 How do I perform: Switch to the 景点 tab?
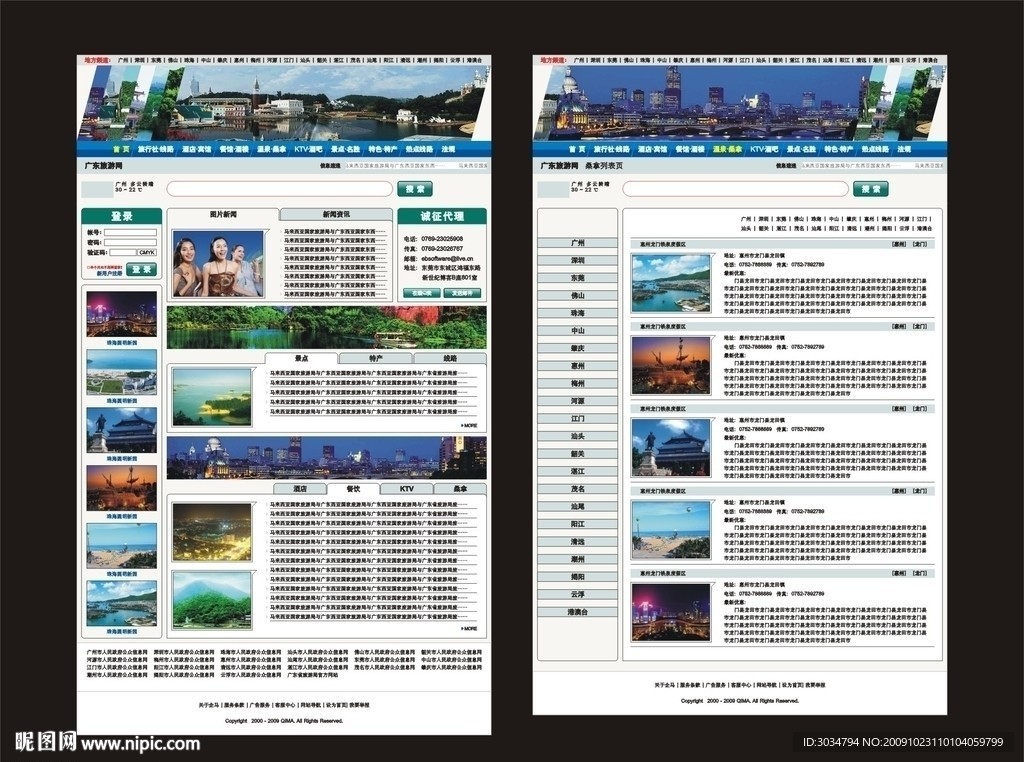302,358
